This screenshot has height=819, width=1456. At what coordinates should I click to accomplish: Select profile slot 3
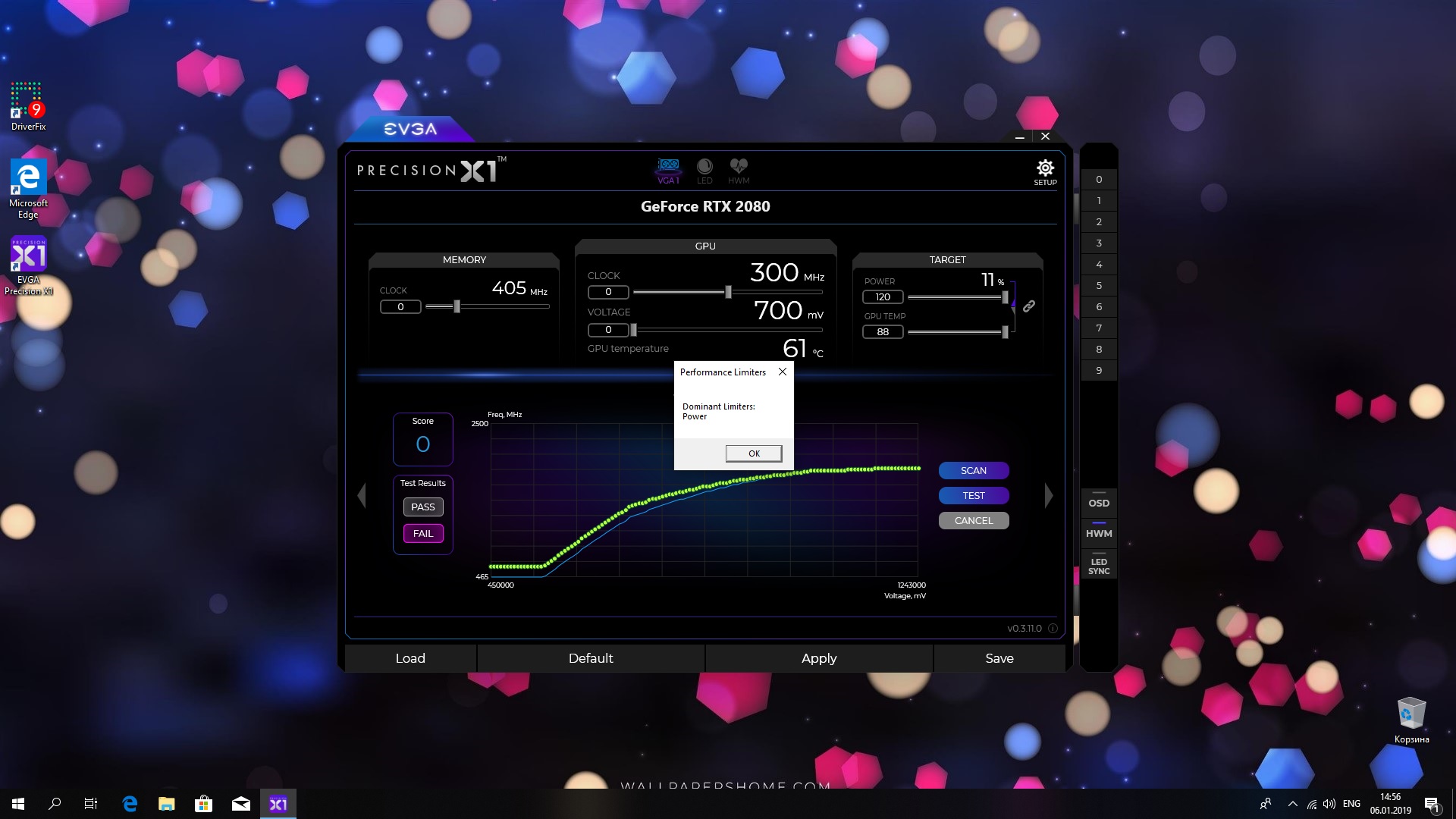pyautogui.click(x=1099, y=243)
